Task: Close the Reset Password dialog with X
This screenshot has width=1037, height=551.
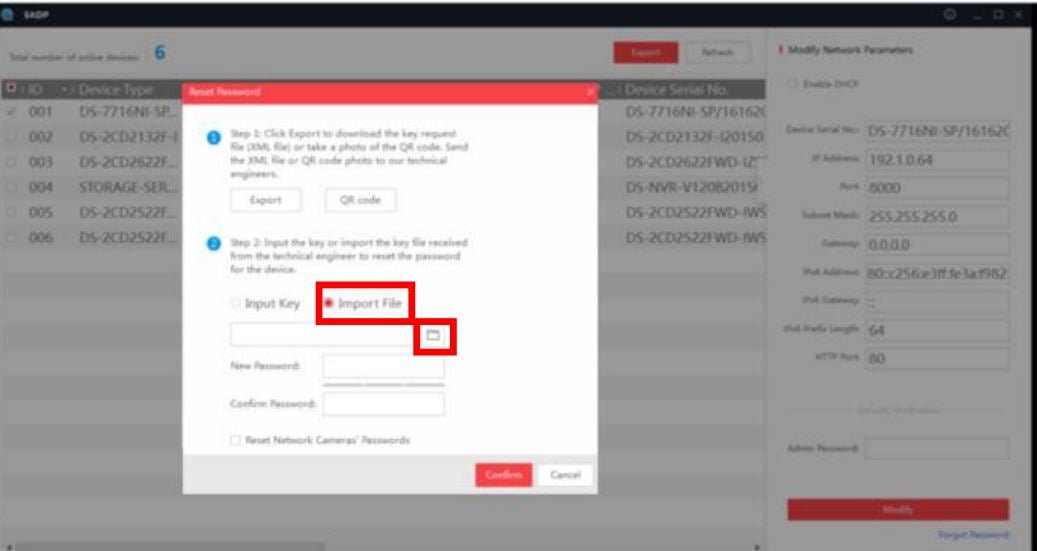Action: (590, 92)
